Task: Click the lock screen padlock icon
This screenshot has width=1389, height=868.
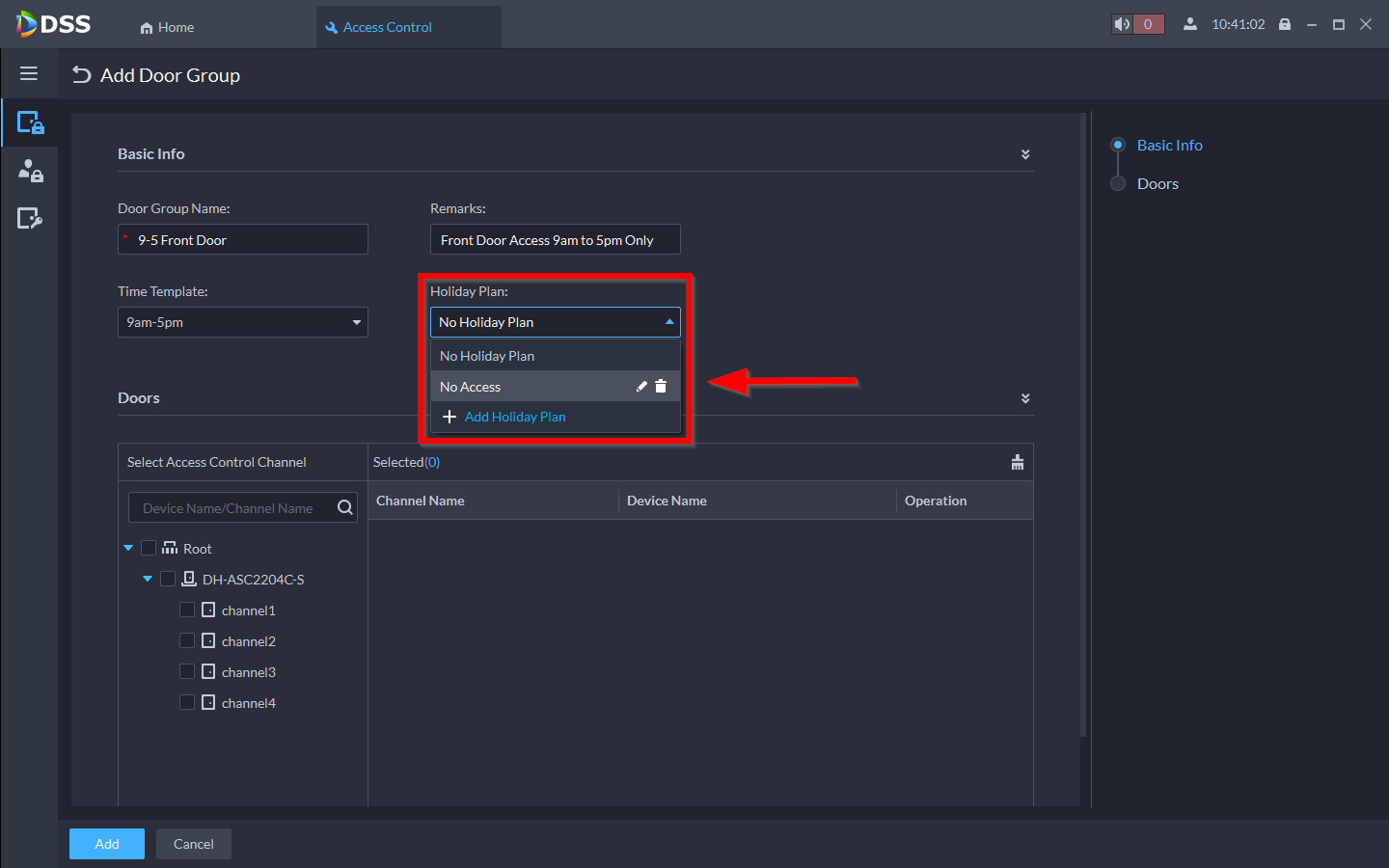Action: point(1285,25)
